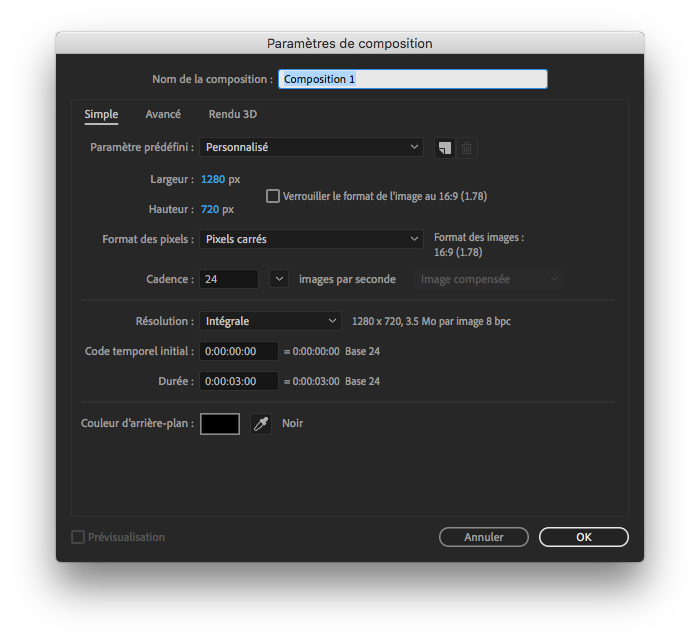The height and width of the screenshot is (642, 700).
Task: Open the Paramètre prédéfini dropdown
Action: [311, 147]
